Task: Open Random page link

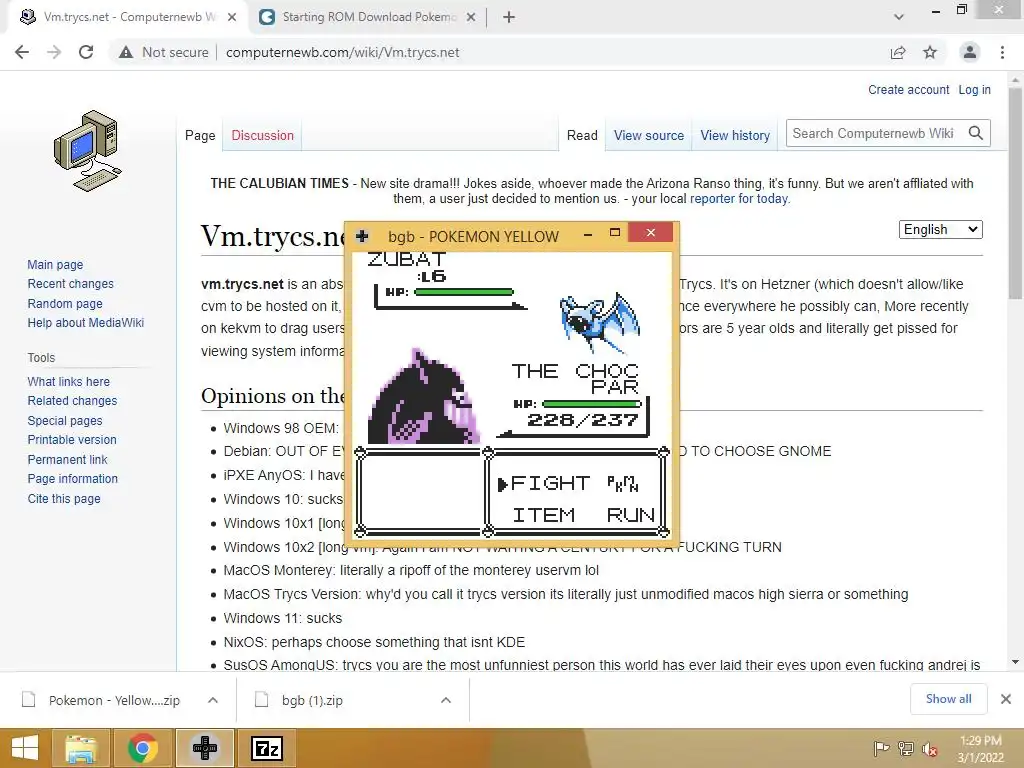Action: [x=65, y=303]
